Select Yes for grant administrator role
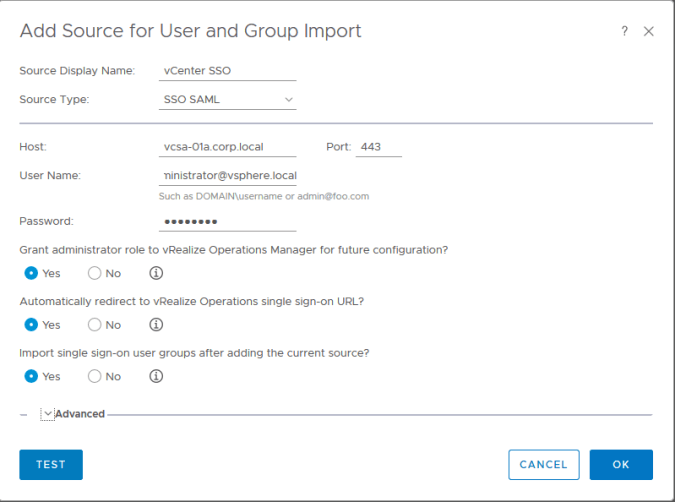The width and height of the screenshot is (675, 502). click(x=32, y=273)
